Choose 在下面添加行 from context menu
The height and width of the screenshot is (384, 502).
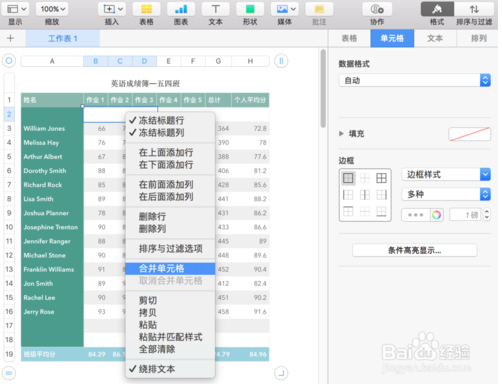pos(170,165)
